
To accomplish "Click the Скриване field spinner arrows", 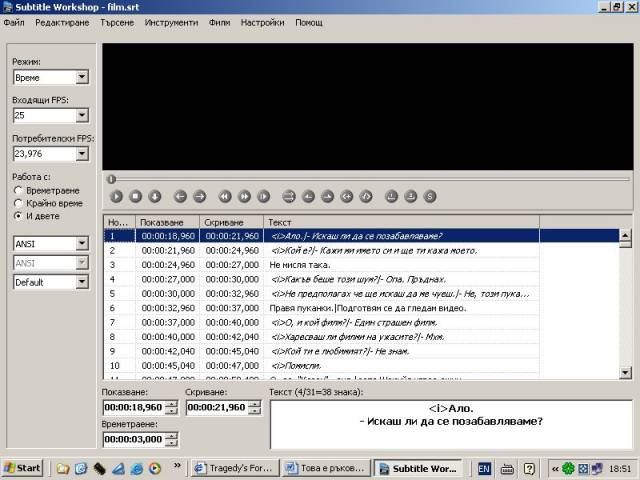I will pyautogui.click(x=255, y=407).
